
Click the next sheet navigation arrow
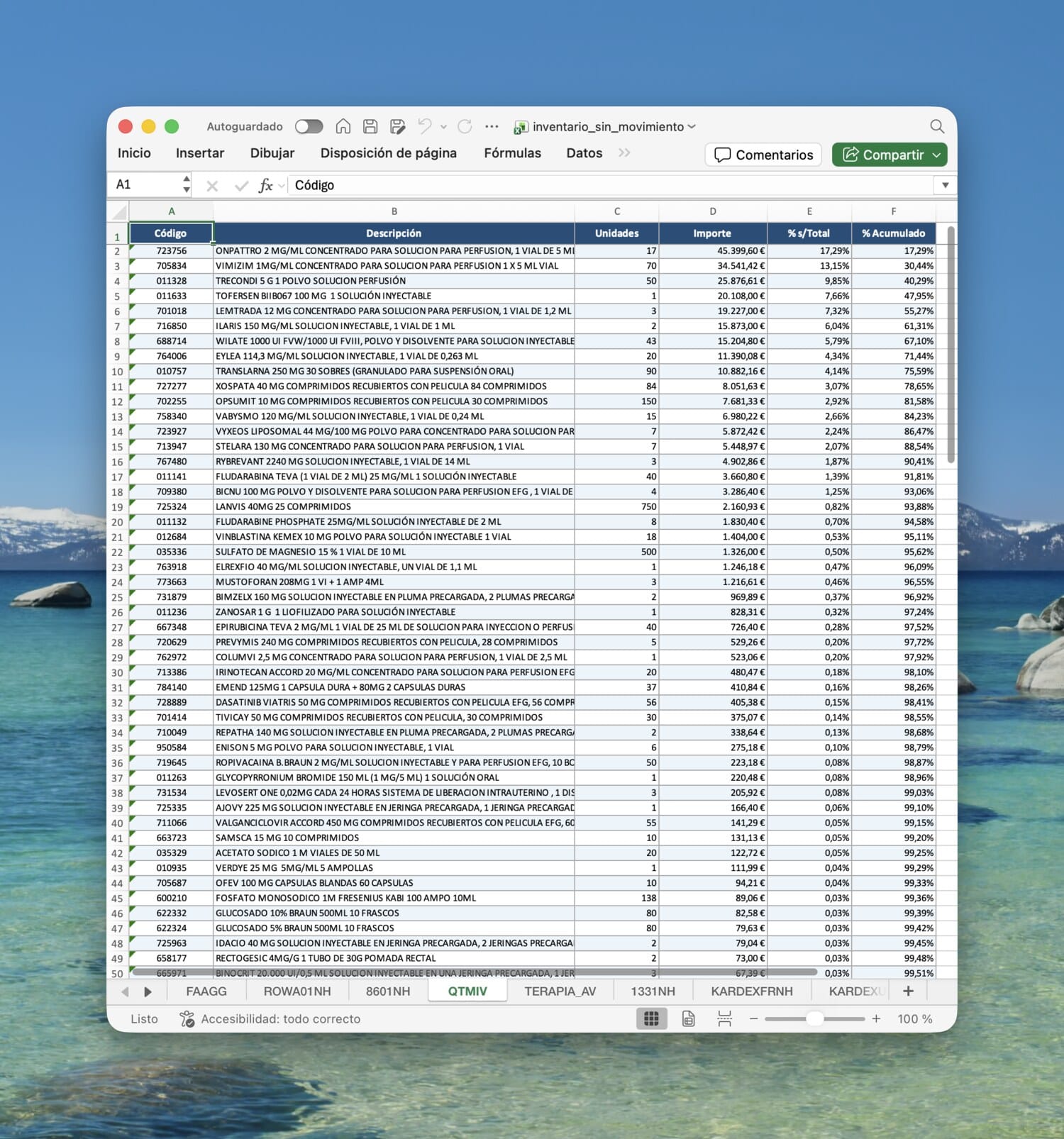pyautogui.click(x=148, y=991)
